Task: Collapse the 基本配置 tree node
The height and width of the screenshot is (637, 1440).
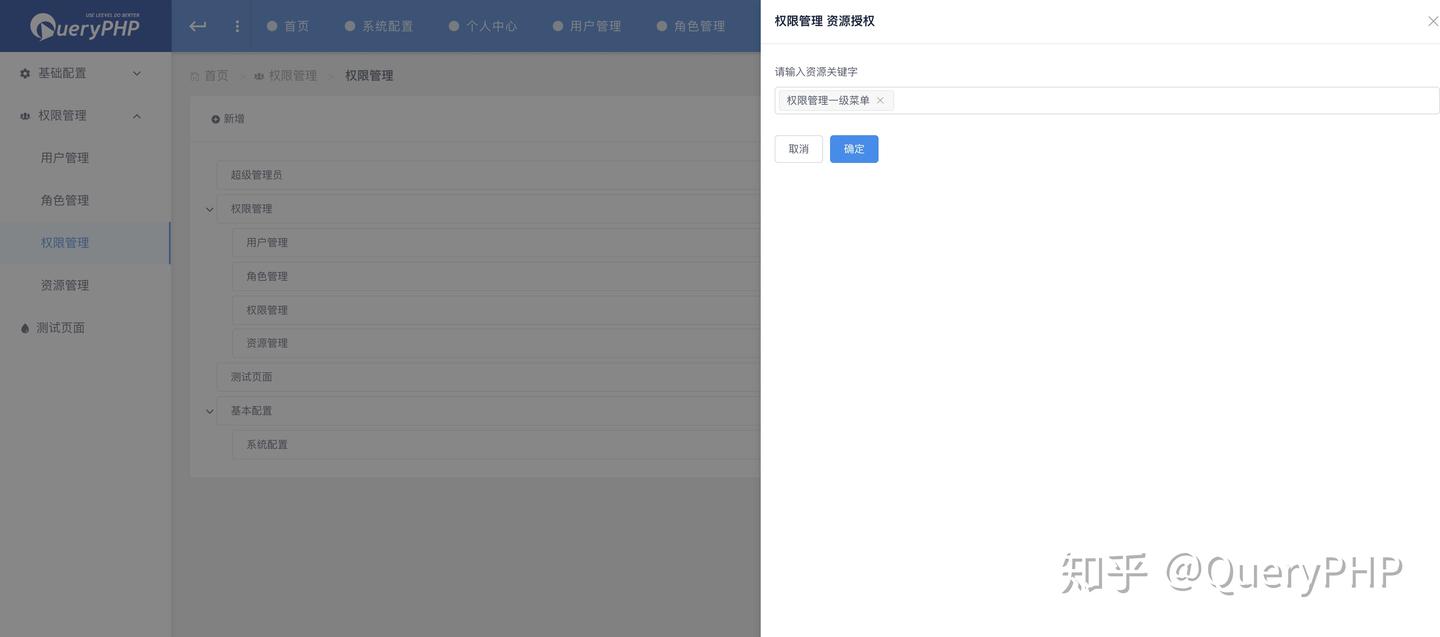Action: click(x=209, y=411)
